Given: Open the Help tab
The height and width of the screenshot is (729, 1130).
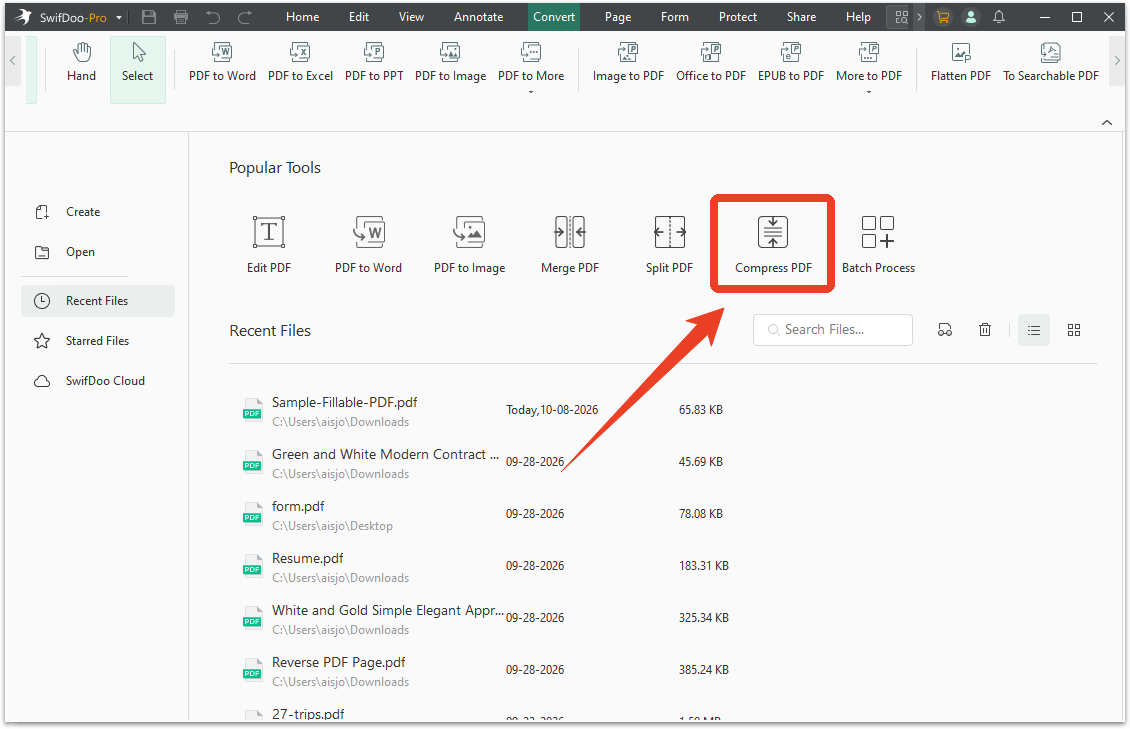Looking at the screenshot, I should 858,17.
